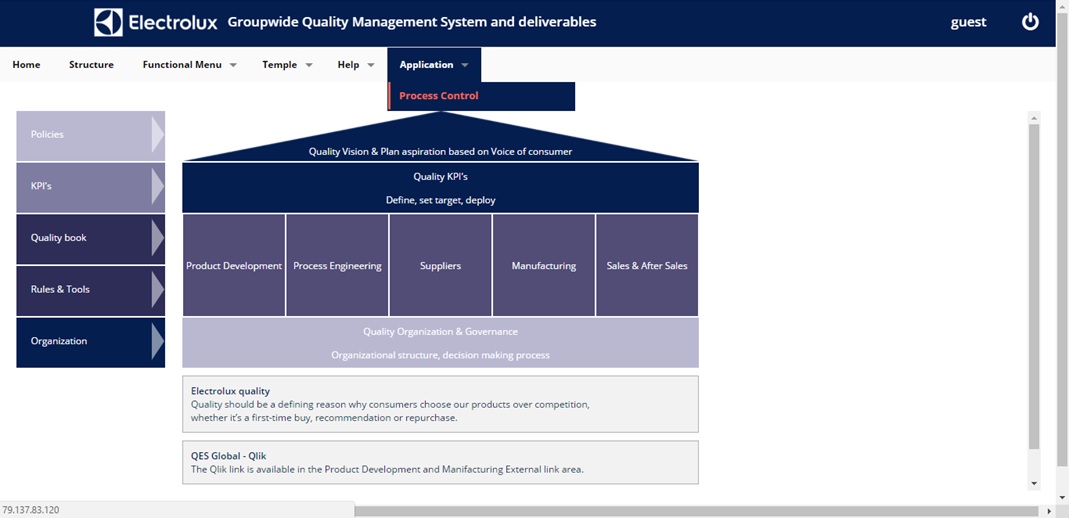The width and height of the screenshot is (1069, 518).
Task: Click the power logout icon
Action: [1030, 22]
